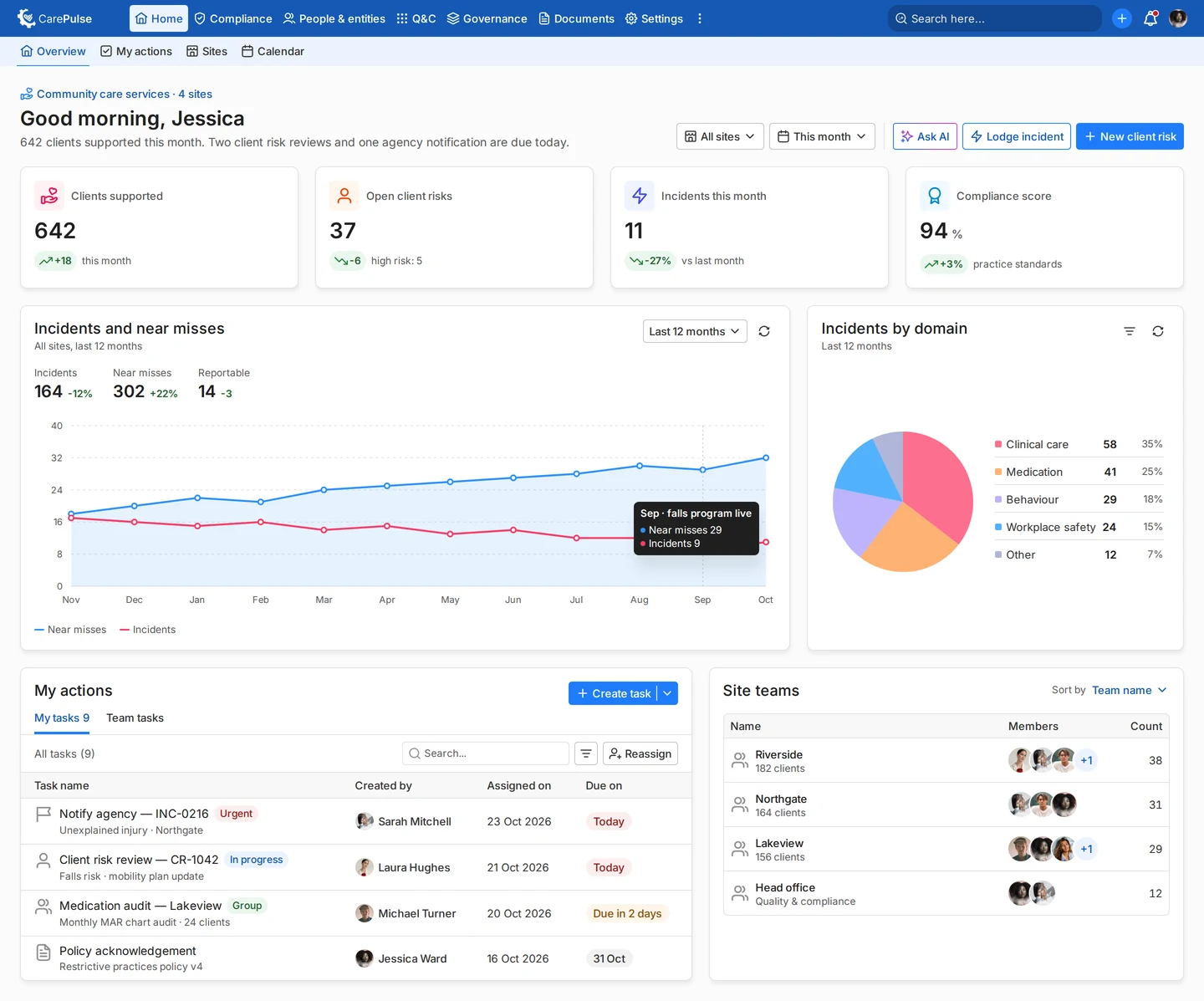This screenshot has width=1204, height=1001.
Task: Switch to the Team tasks tab
Action: point(135,718)
